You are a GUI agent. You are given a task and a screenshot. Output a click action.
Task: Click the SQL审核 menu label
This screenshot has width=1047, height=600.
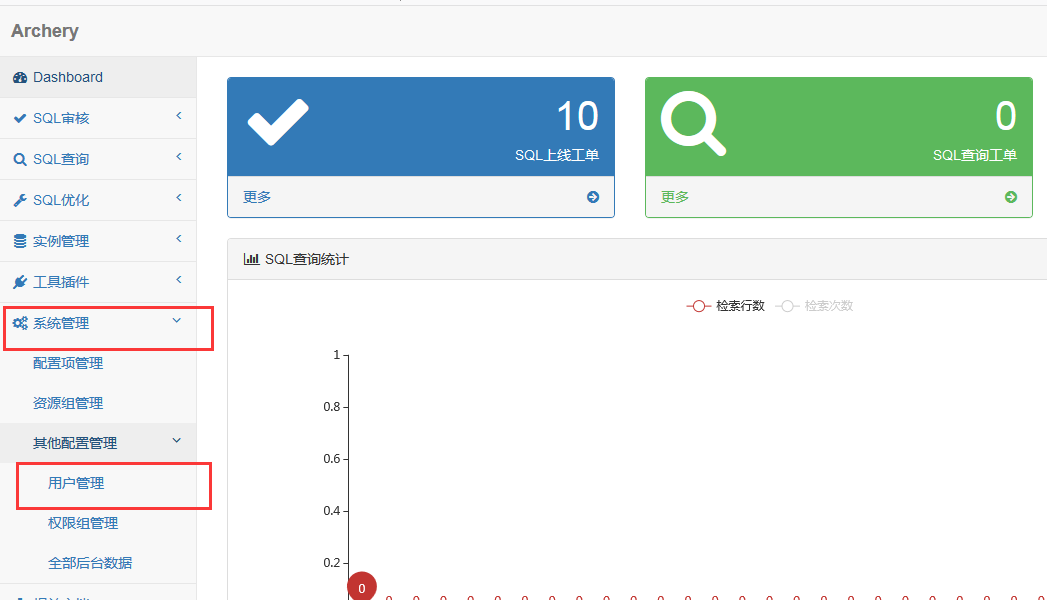click(61, 118)
